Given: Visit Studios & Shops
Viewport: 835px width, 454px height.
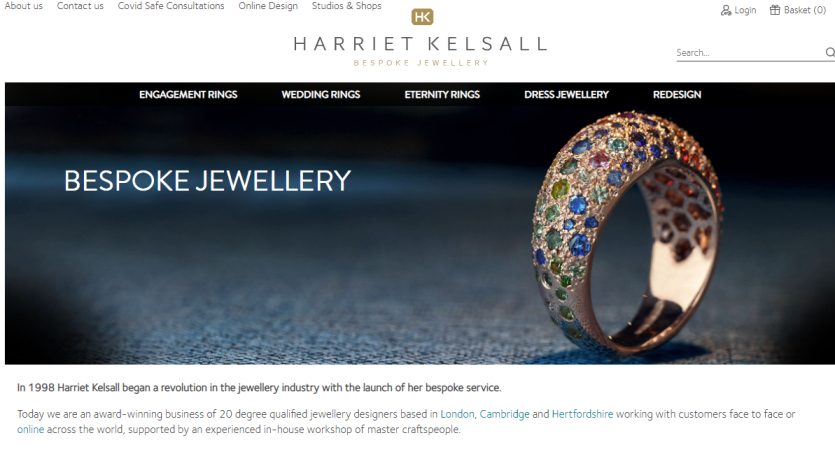Looking at the screenshot, I should coord(347,6).
